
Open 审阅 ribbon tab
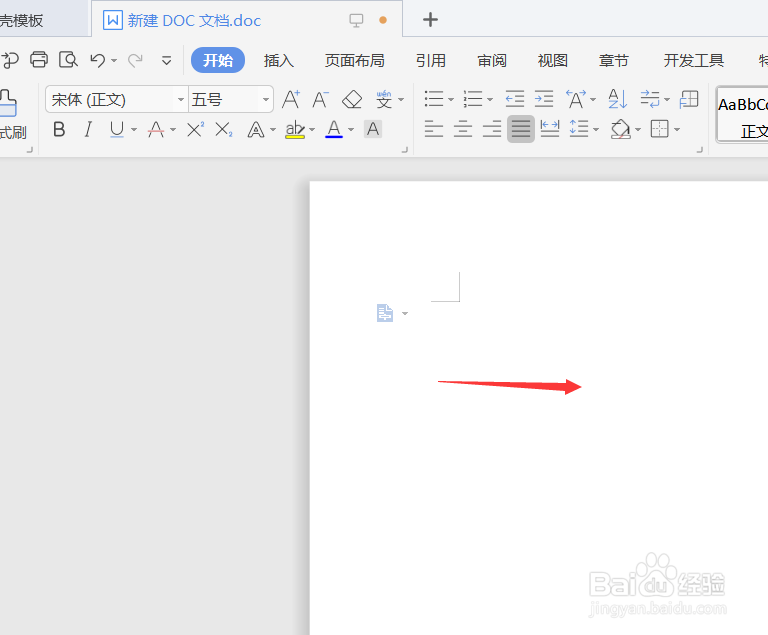492,60
